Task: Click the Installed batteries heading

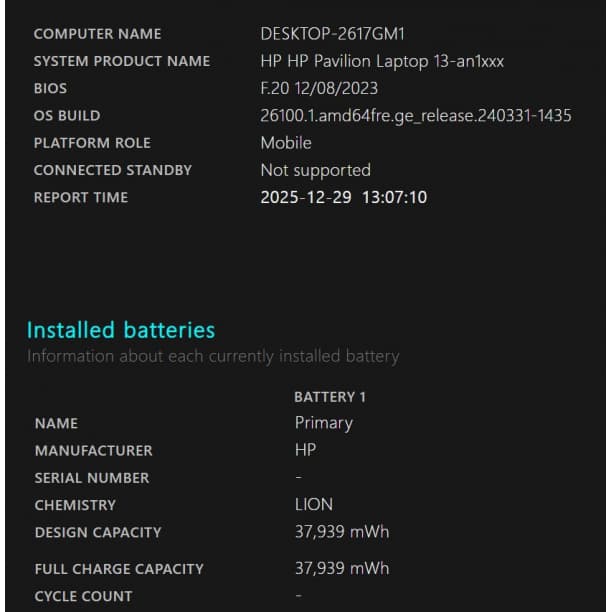Action: (121, 330)
